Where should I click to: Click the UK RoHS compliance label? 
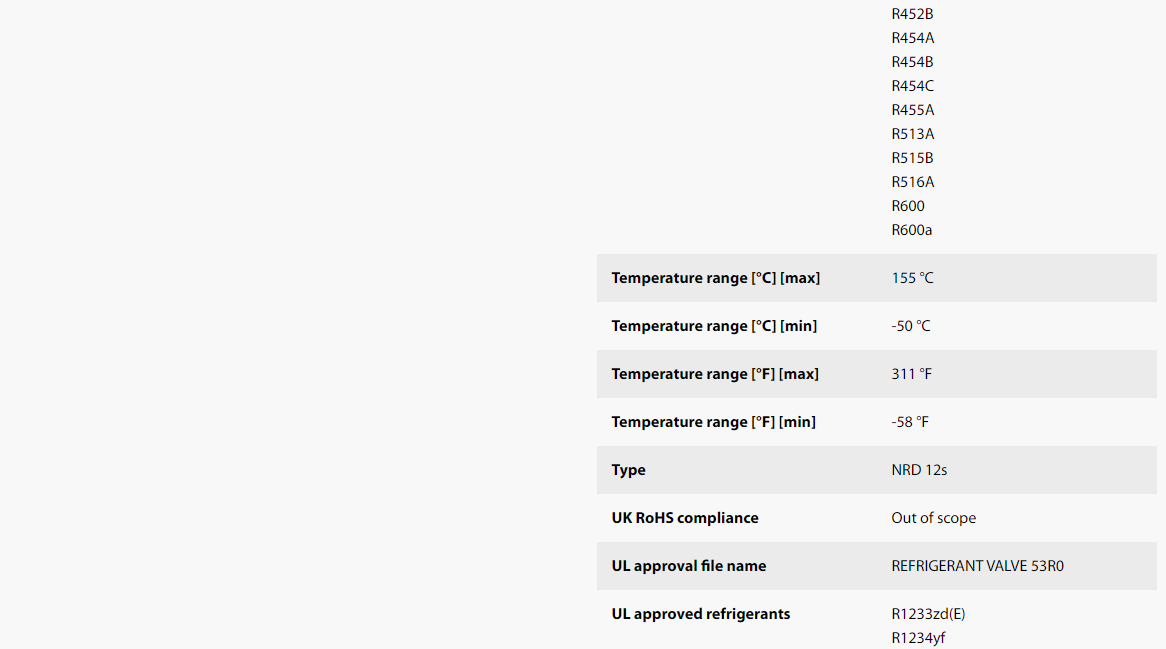[x=685, y=518]
